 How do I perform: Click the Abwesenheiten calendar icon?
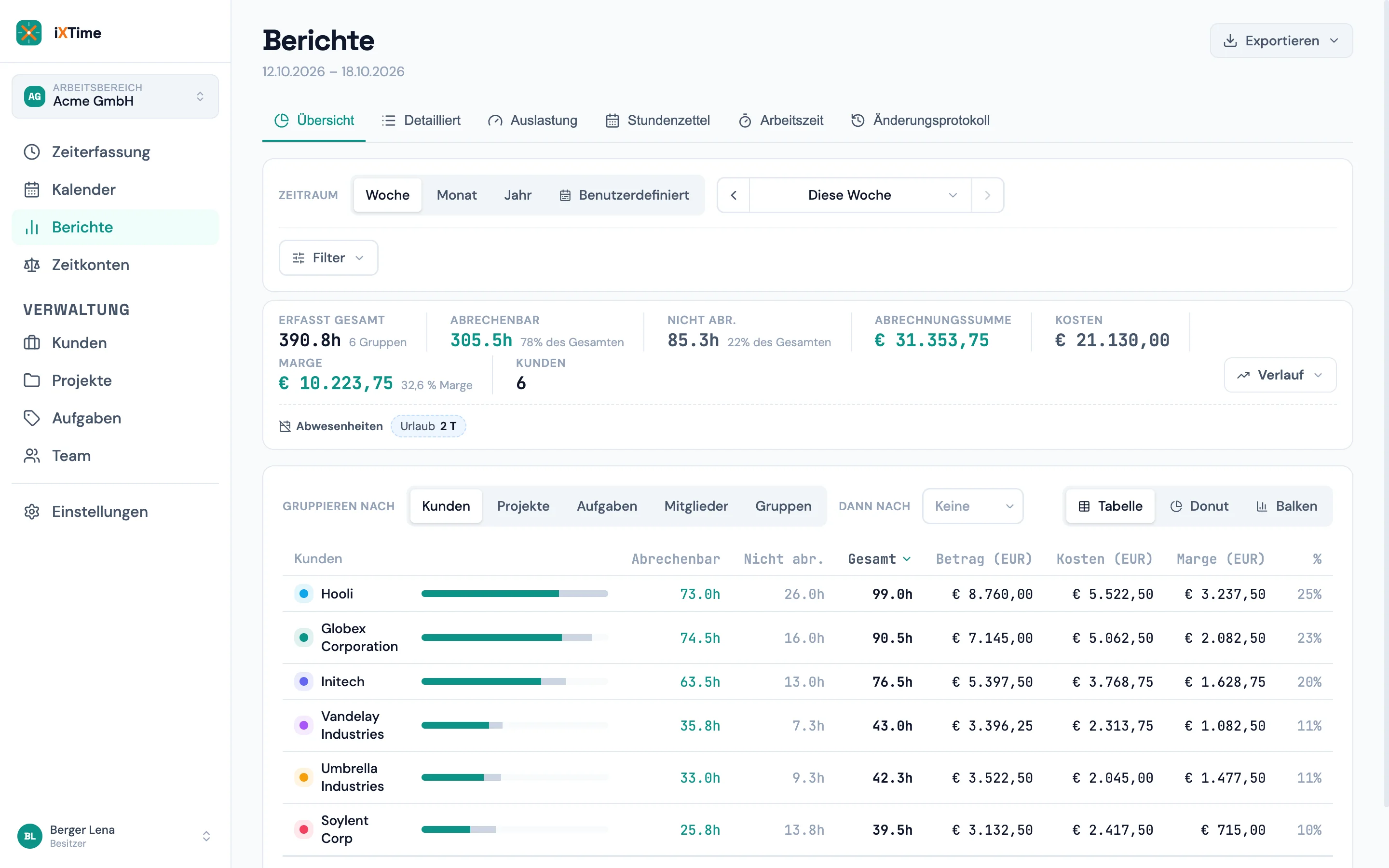coord(285,426)
